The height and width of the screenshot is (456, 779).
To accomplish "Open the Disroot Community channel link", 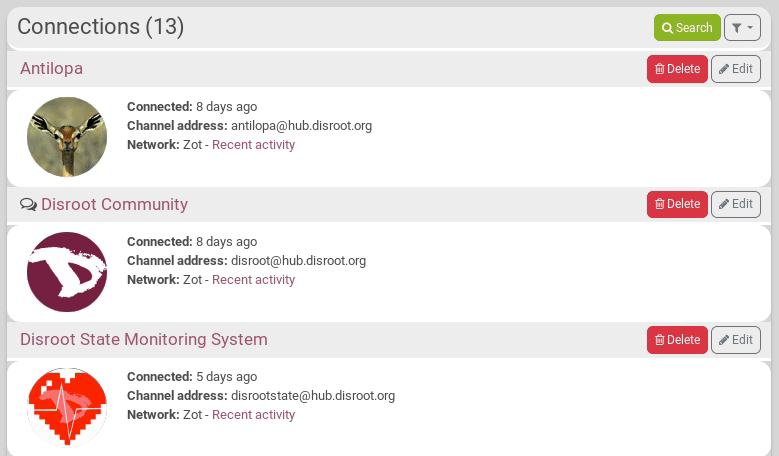I will coord(114,204).
